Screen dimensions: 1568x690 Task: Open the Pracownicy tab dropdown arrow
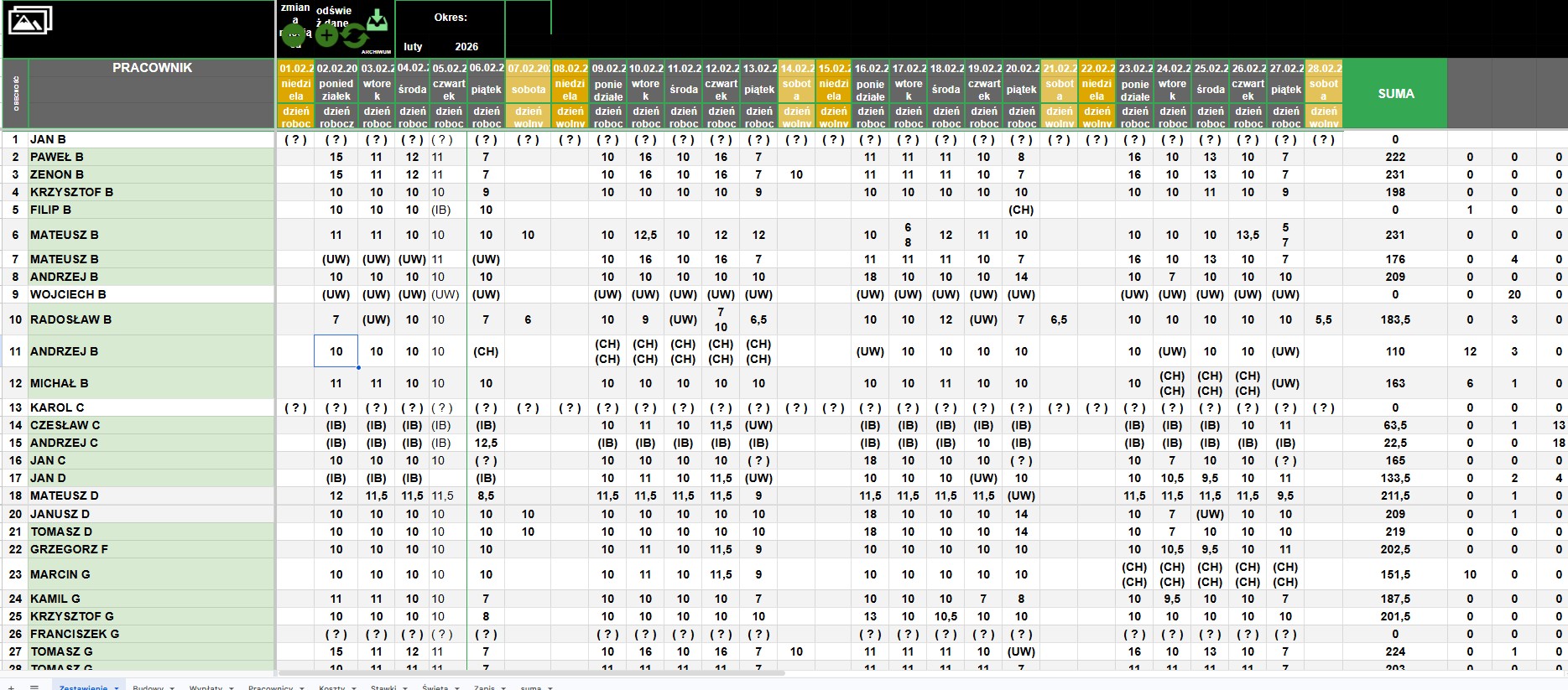[x=301, y=687]
